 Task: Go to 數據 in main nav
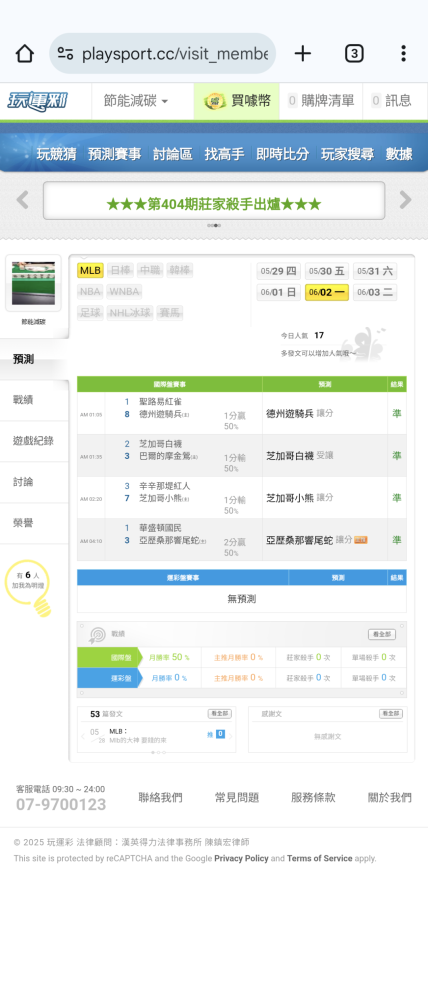pyautogui.click(x=399, y=154)
